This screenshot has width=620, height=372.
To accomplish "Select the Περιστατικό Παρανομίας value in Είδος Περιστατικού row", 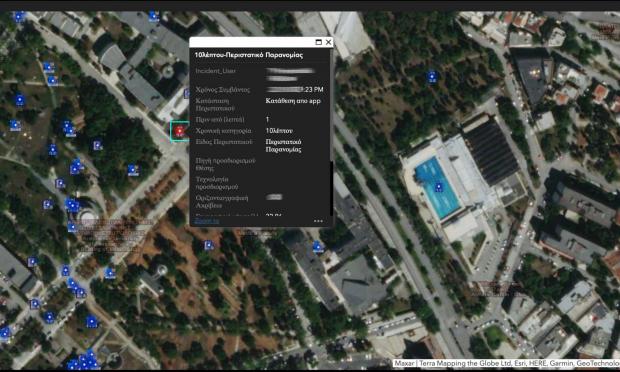I will coord(284,145).
